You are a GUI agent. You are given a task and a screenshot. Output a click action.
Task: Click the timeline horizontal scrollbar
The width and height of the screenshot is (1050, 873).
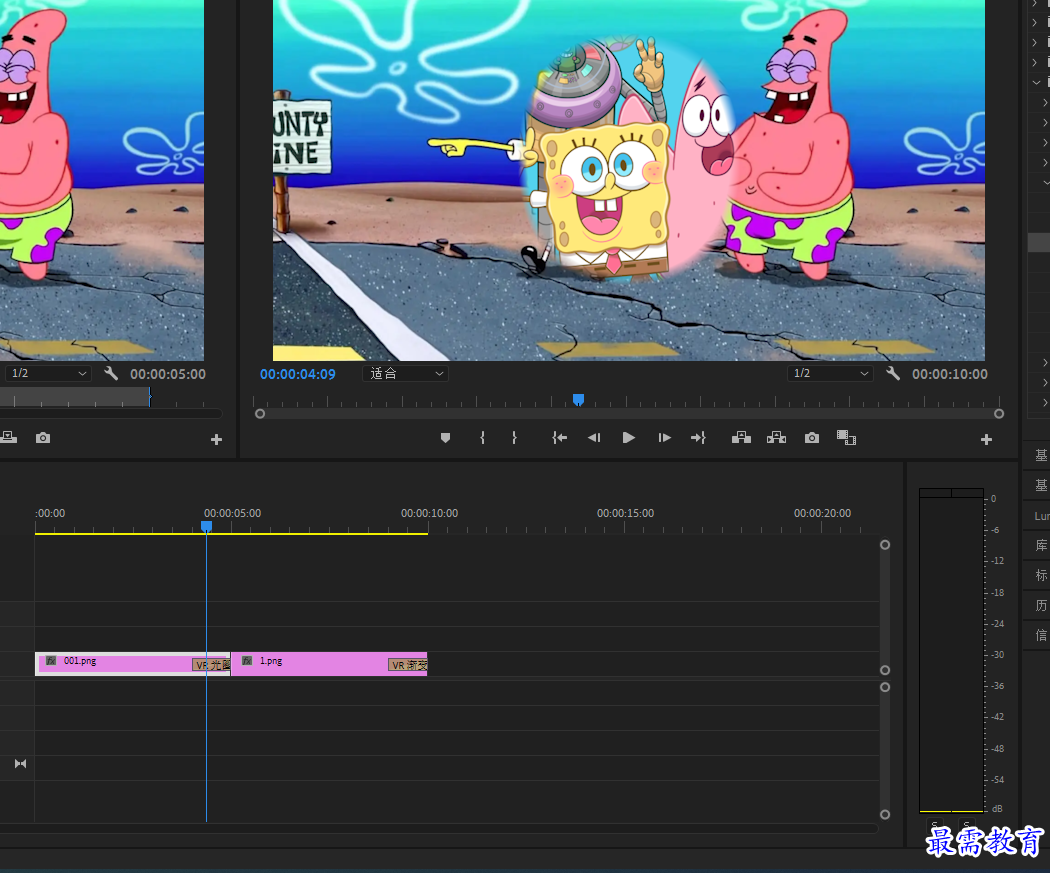(x=439, y=829)
